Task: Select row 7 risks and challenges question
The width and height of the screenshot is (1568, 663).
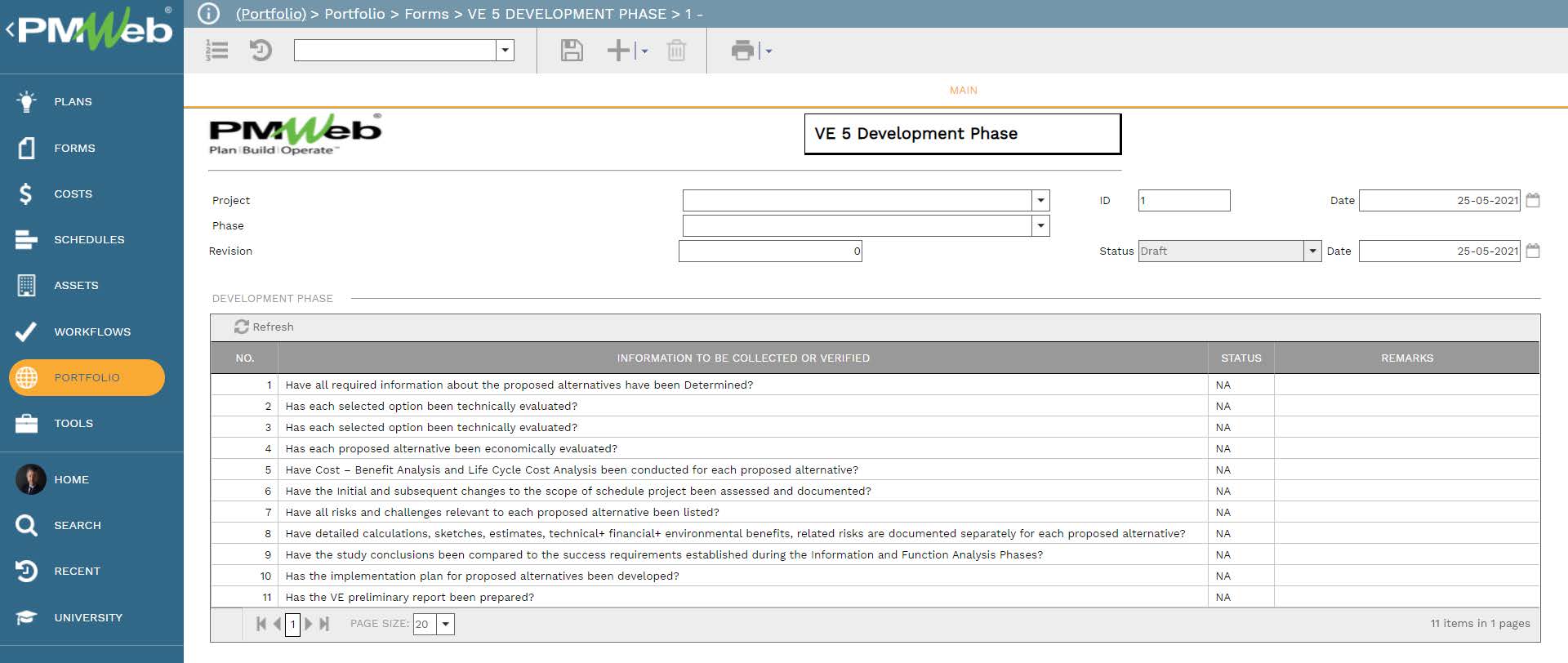Action: (x=875, y=512)
